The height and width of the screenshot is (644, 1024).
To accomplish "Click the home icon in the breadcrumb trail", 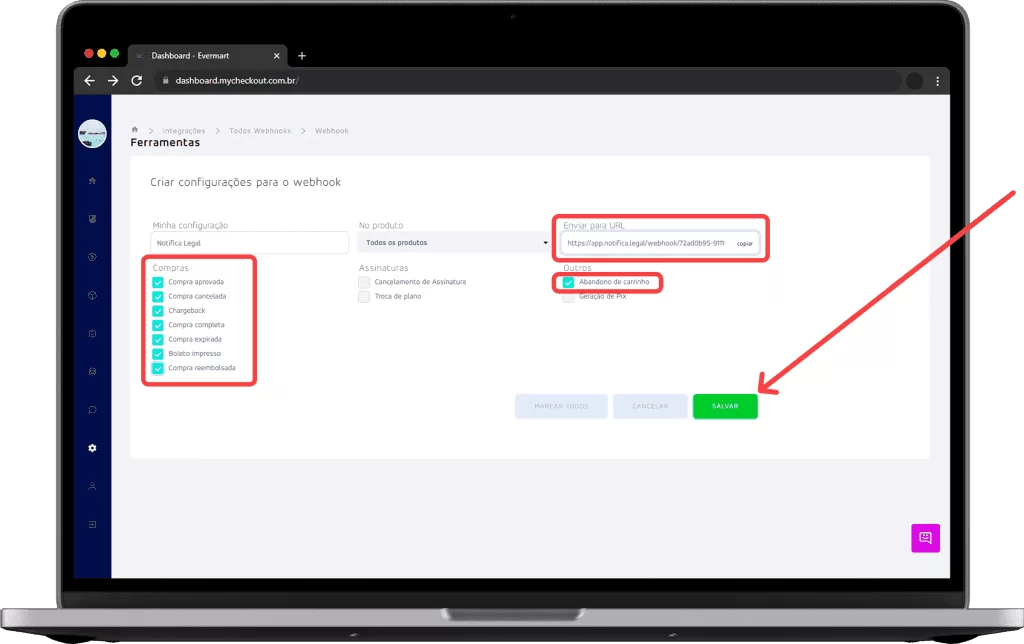I will (x=134, y=129).
